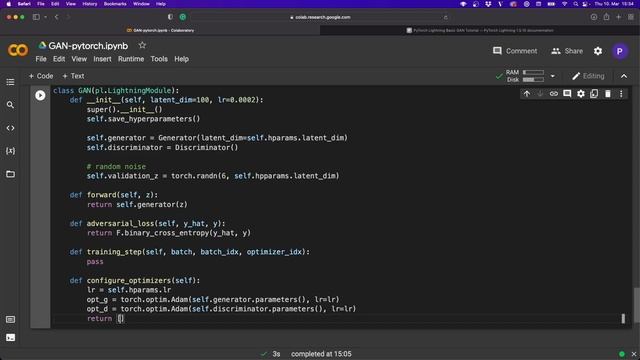Reload the page in Safari

click(x=445, y=17)
